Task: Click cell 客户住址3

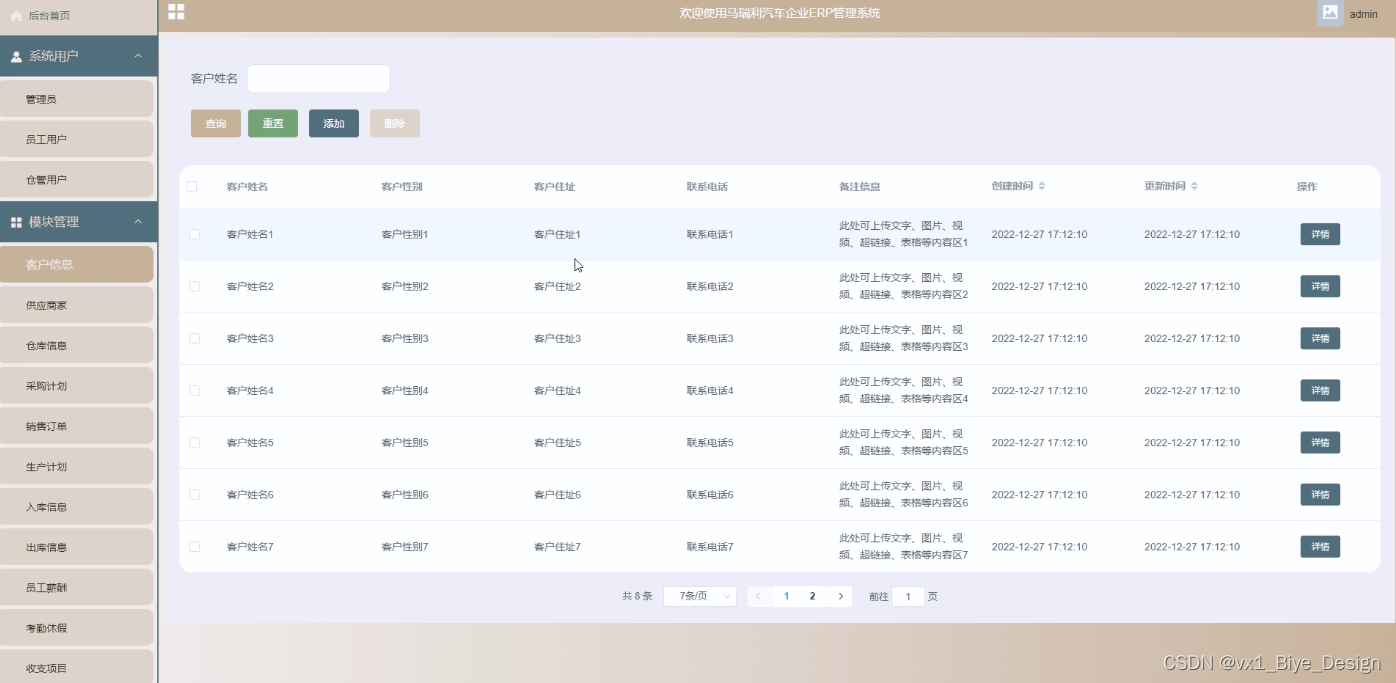Action: point(557,338)
